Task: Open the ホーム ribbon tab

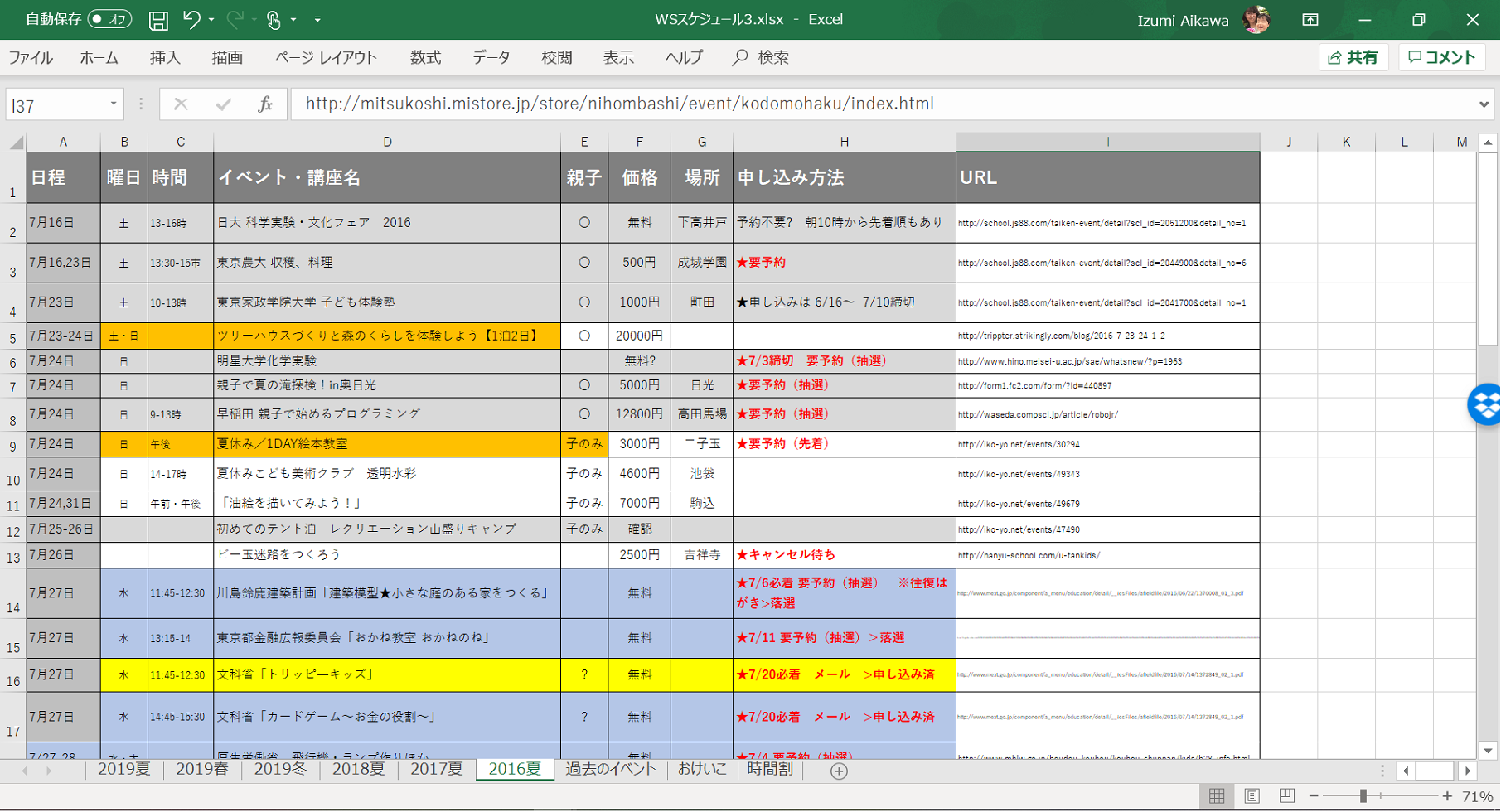Action: pos(99,58)
